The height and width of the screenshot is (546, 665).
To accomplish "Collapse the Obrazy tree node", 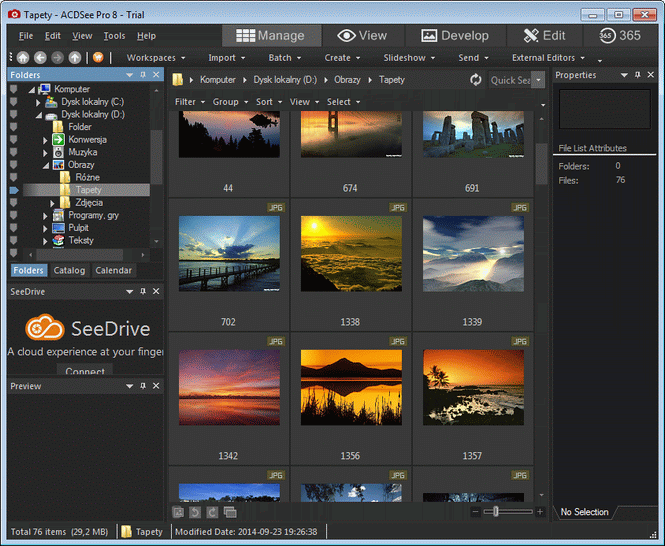I will [45, 165].
